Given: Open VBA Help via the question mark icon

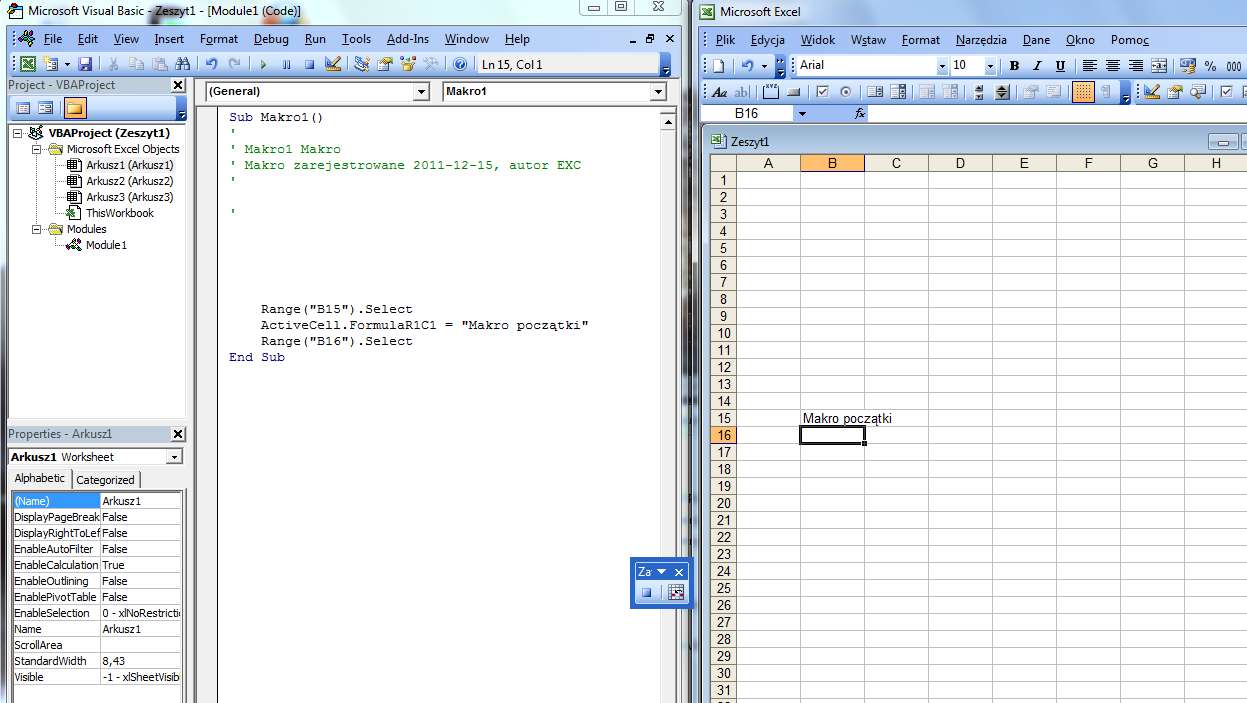Looking at the screenshot, I should pos(459,64).
